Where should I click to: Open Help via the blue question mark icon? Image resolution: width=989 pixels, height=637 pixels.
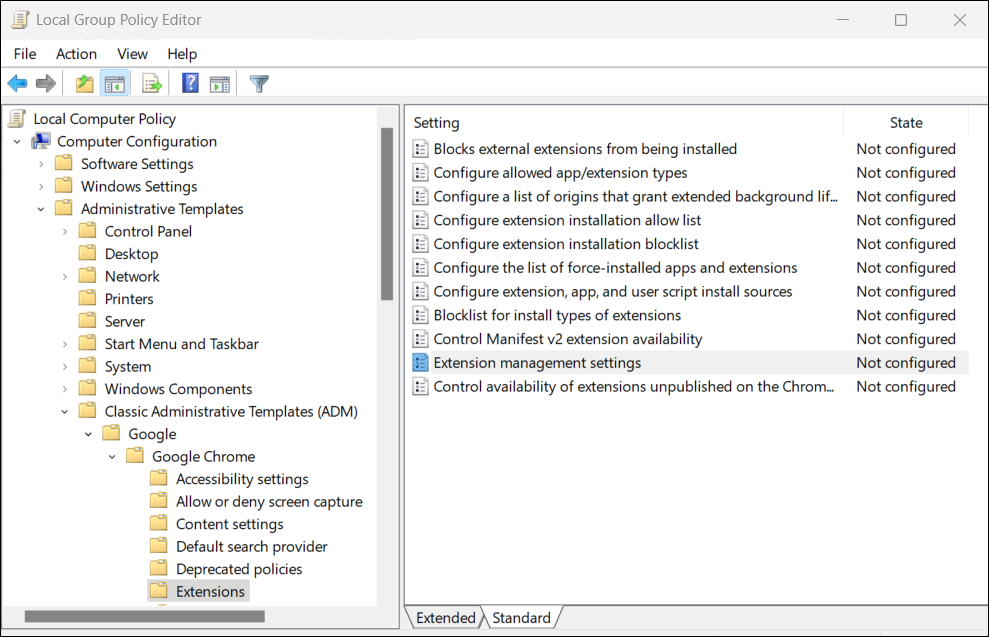click(x=190, y=84)
